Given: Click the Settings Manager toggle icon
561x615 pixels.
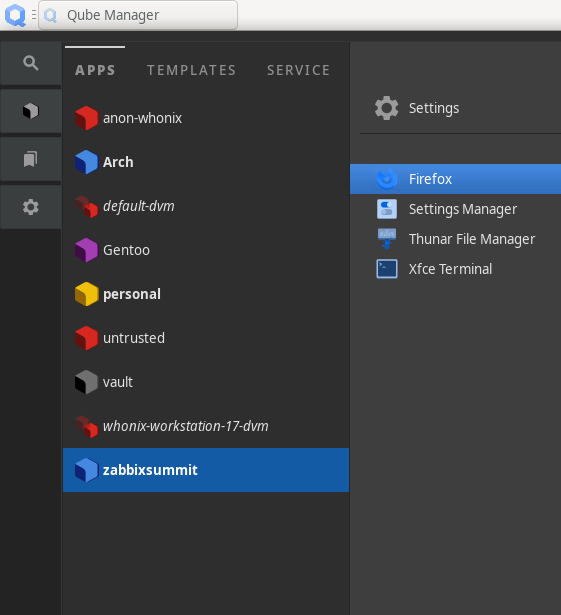Looking at the screenshot, I should pos(387,209).
